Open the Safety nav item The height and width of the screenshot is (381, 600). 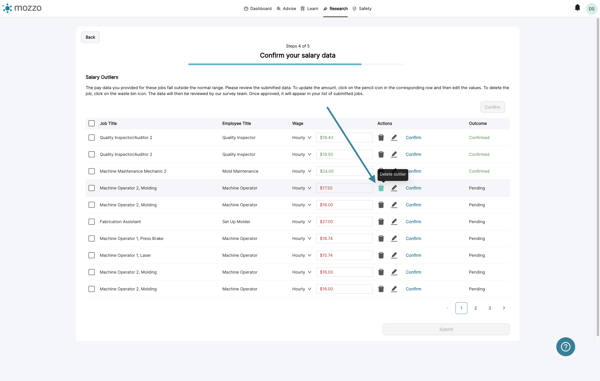pos(362,8)
